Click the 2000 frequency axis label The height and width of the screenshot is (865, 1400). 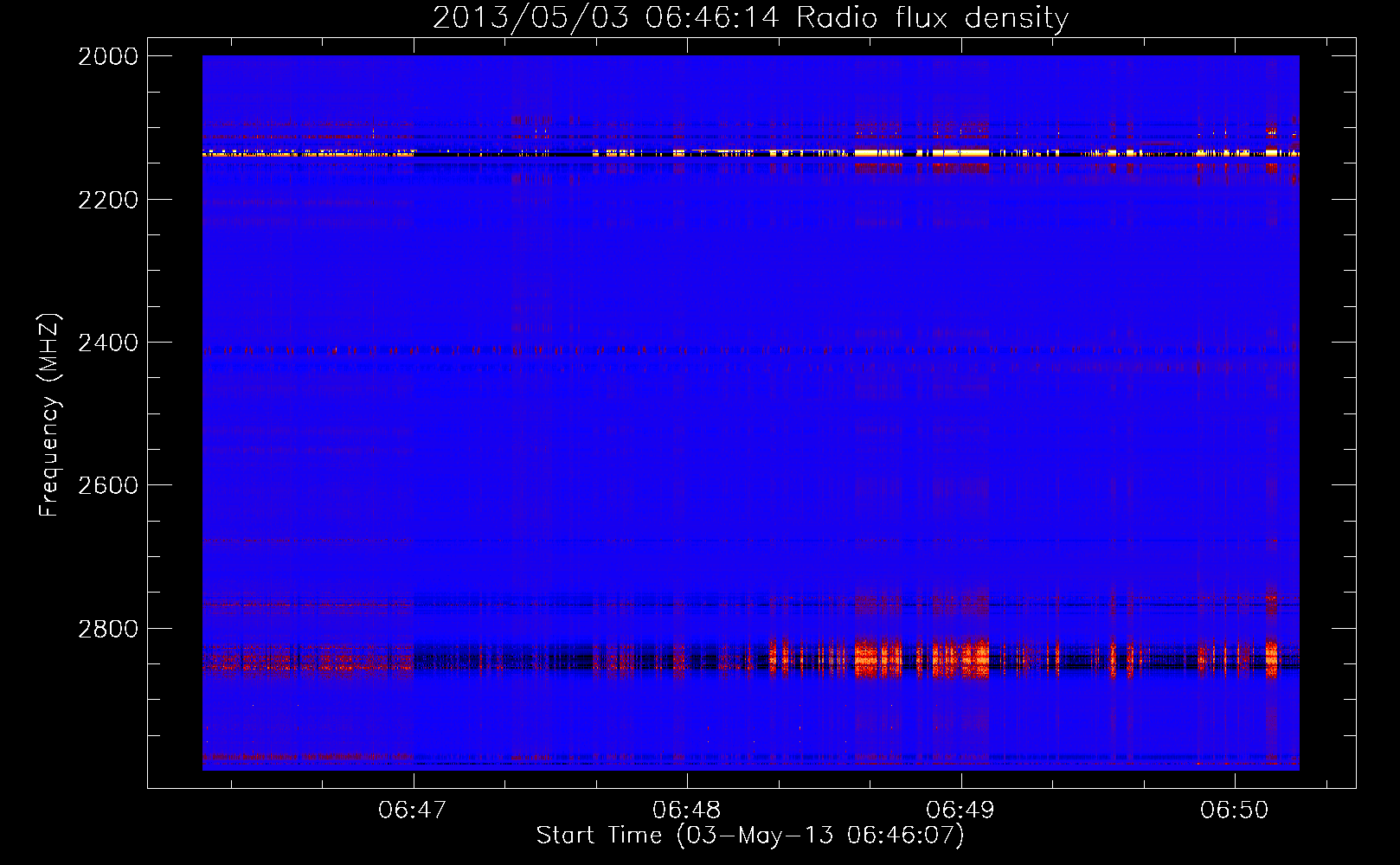click(x=108, y=56)
